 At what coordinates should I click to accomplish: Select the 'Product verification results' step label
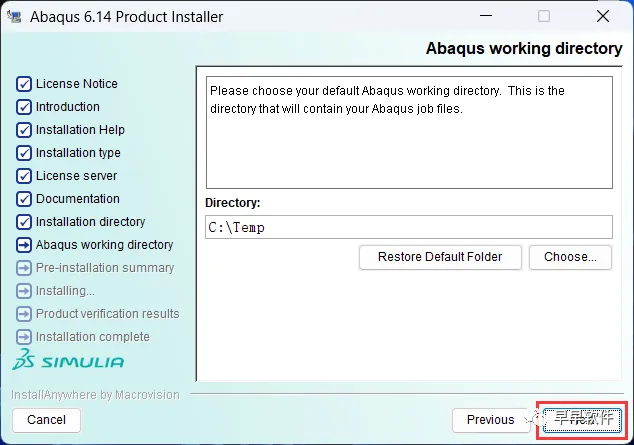tap(108, 314)
